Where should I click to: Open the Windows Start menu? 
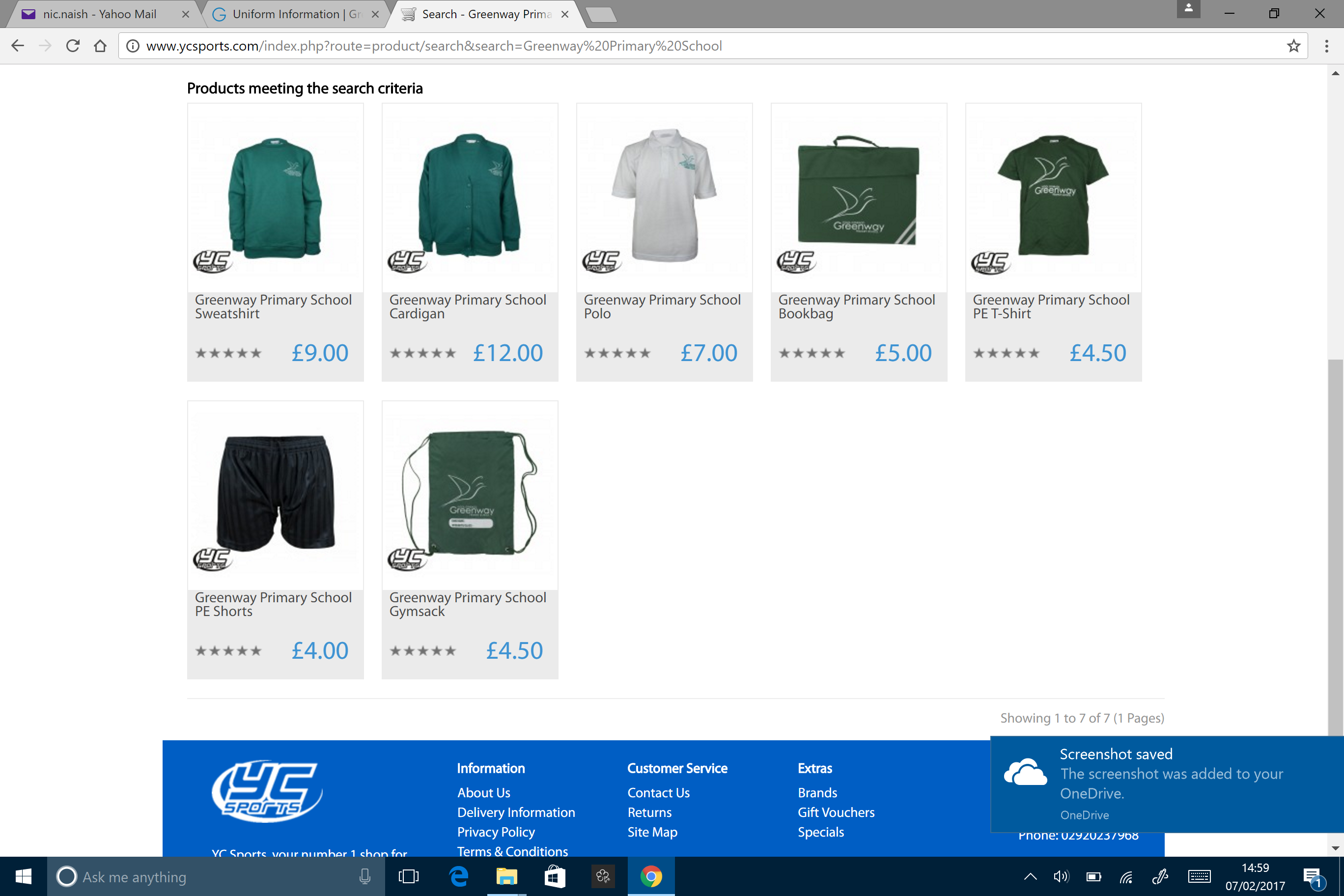24,876
